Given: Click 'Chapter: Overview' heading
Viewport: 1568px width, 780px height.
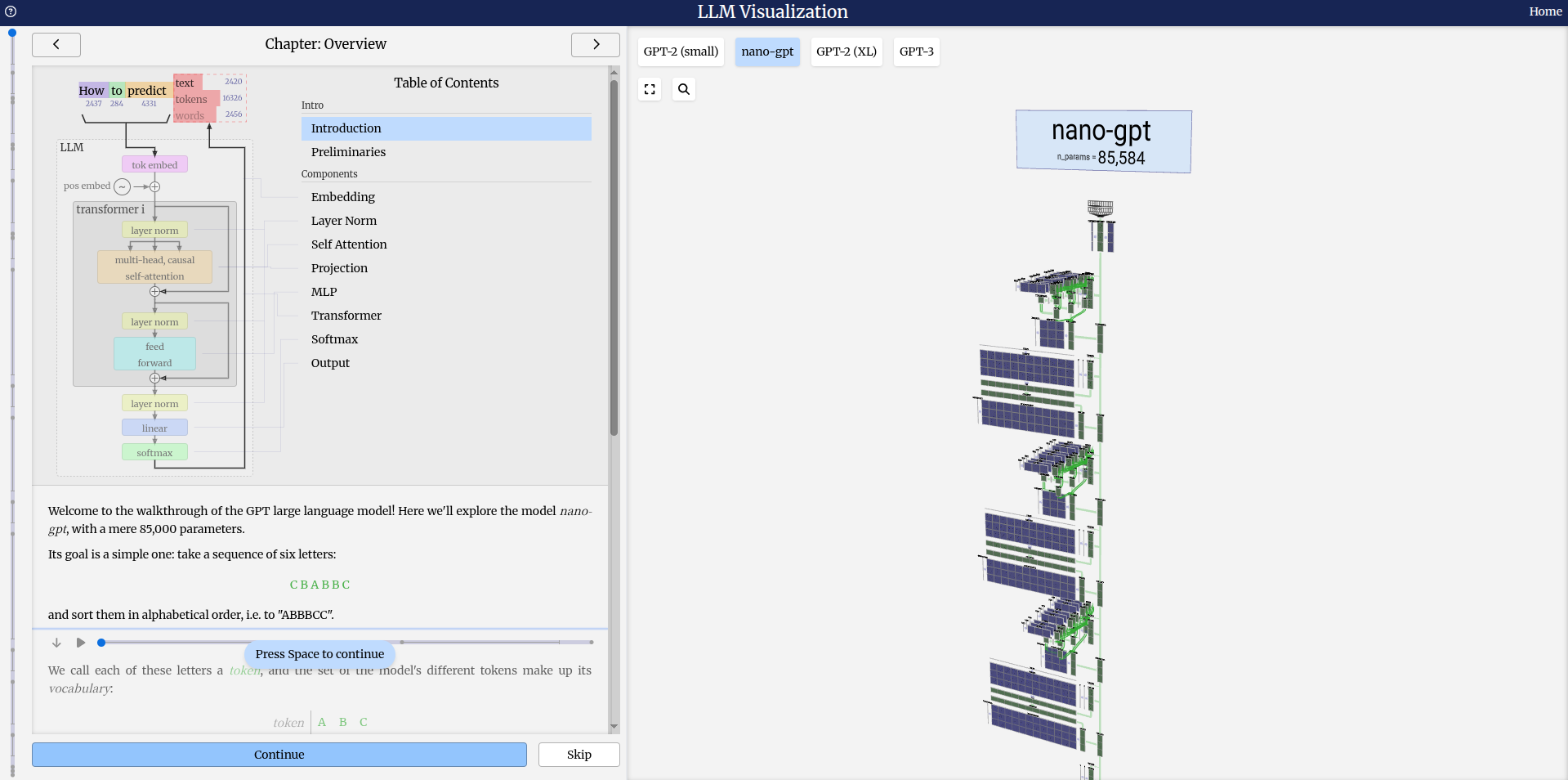Looking at the screenshot, I should click(325, 44).
